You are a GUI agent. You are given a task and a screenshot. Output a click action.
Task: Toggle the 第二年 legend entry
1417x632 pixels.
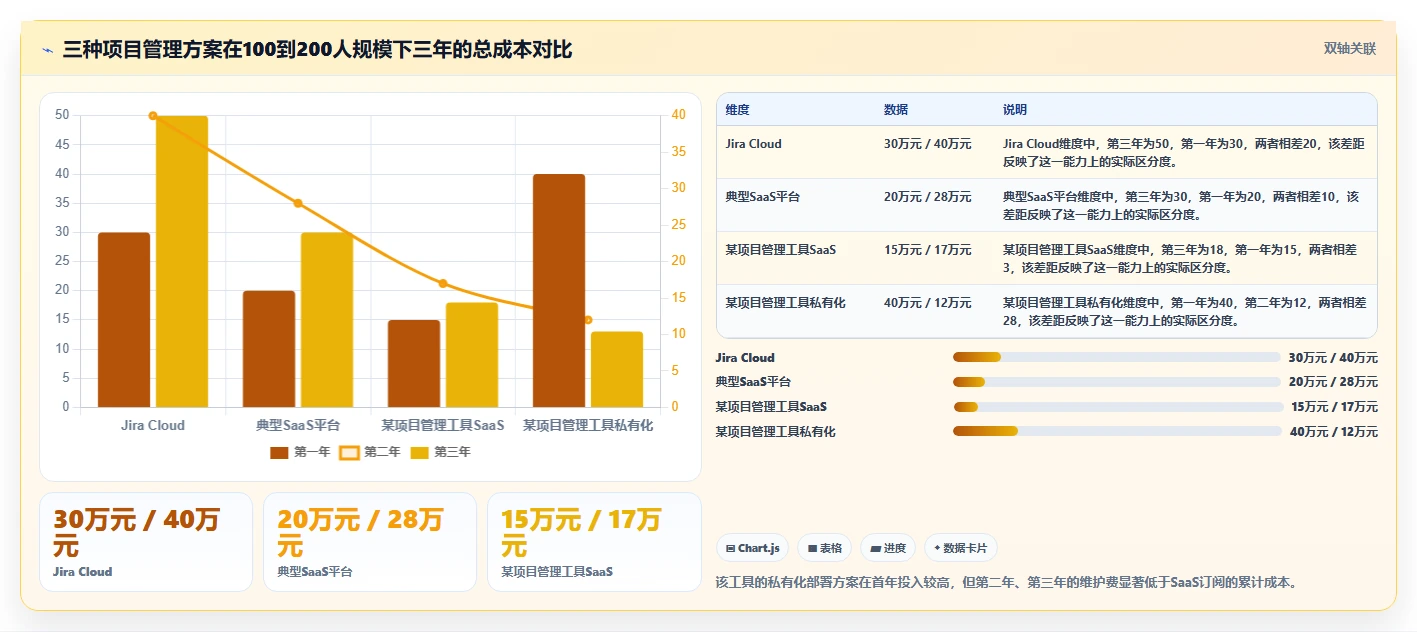click(x=370, y=452)
